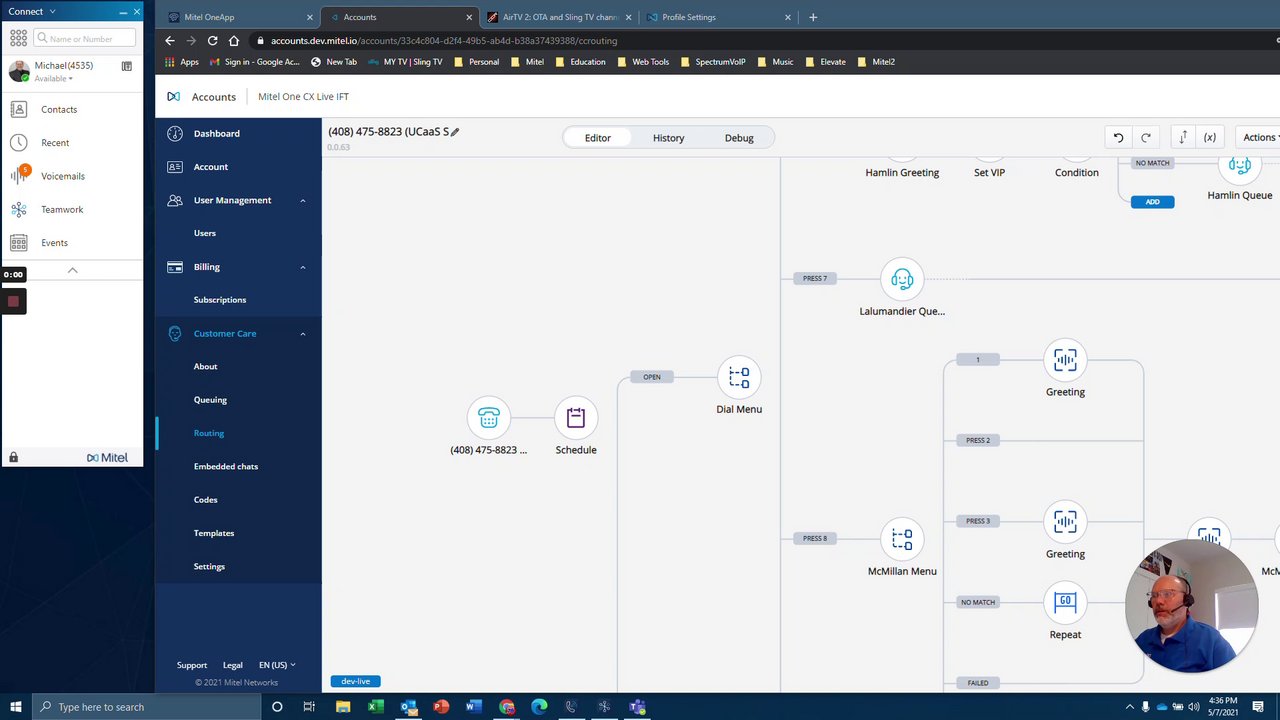Open Embedded chats menu item
The image size is (1280, 720).
point(226,467)
